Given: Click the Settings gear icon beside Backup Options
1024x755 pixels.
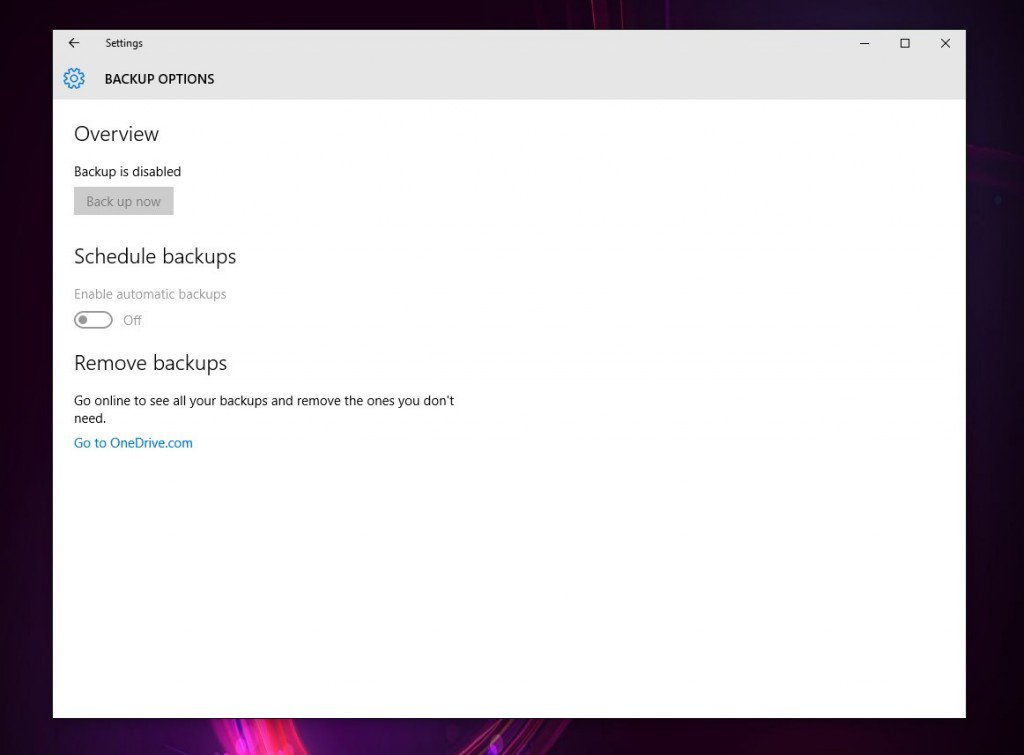Looking at the screenshot, I should click(74, 78).
